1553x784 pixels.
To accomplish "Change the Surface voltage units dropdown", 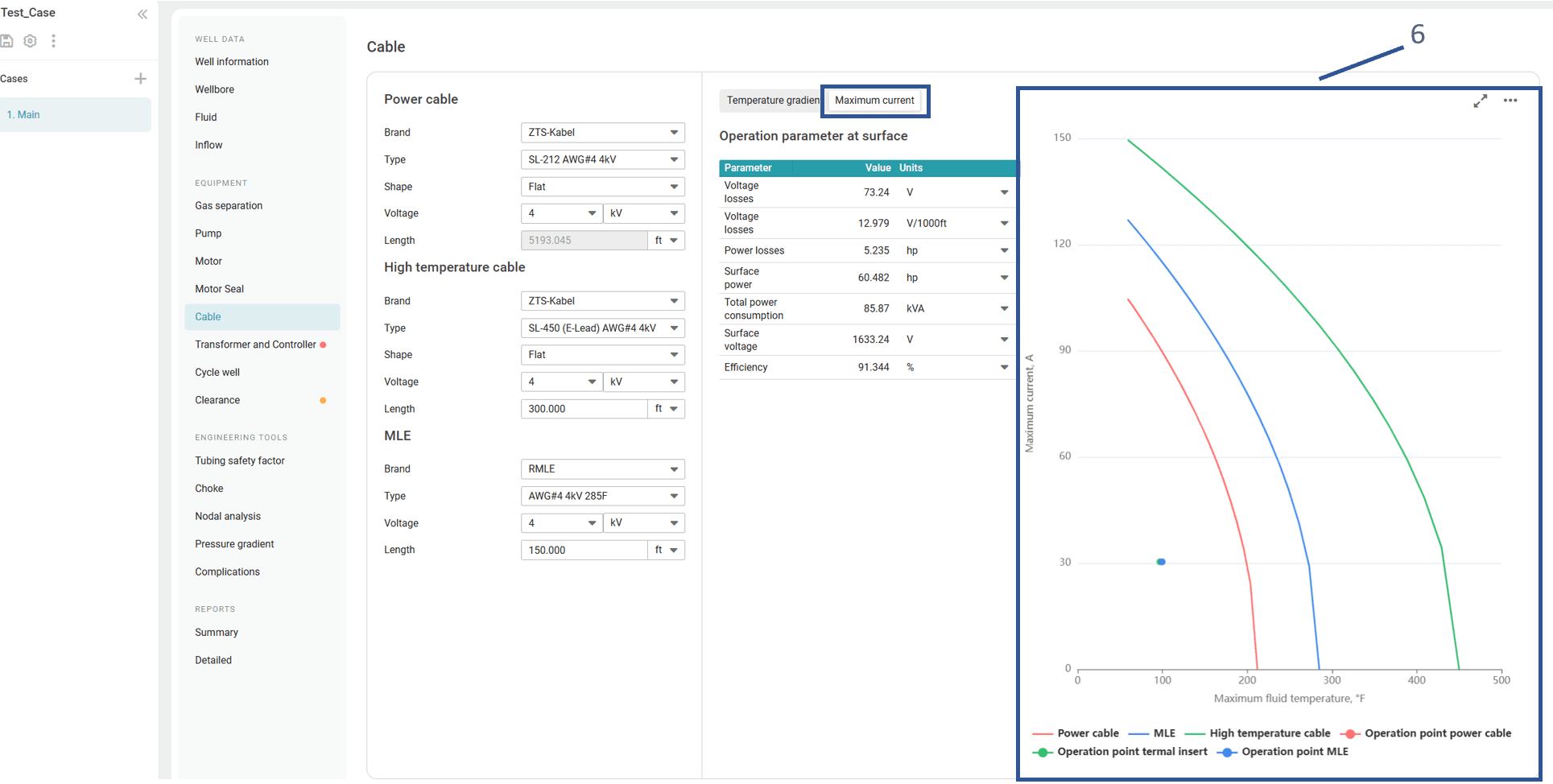I will pos(1004,340).
